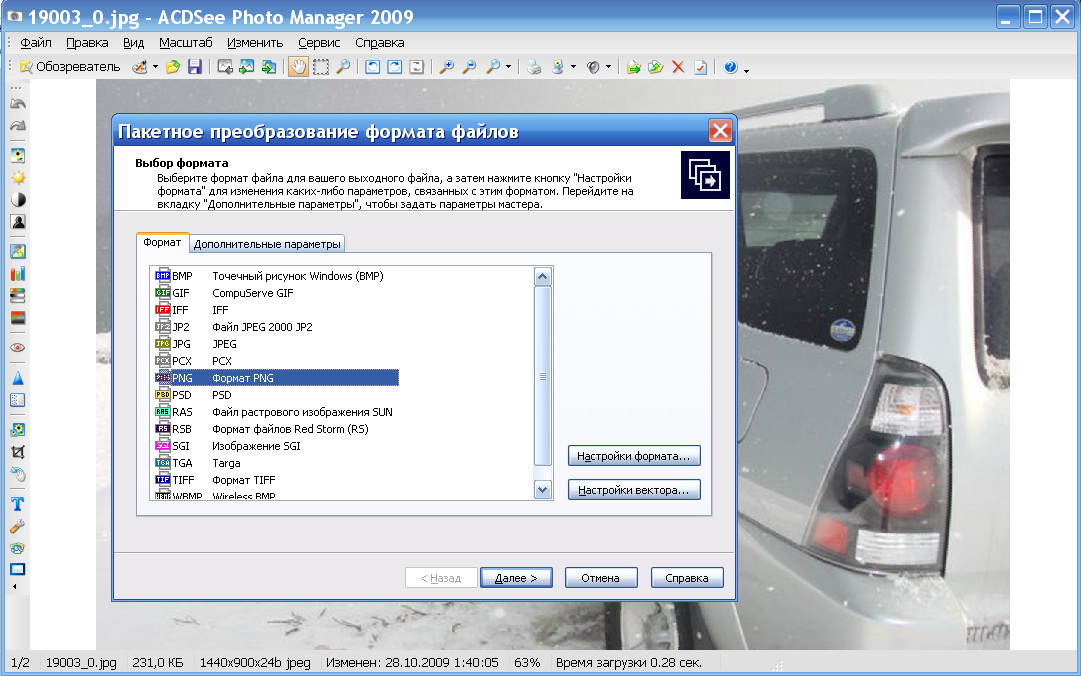Select the hand scroll tool
This screenshot has width=1081, height=676.
click(298, 67)
